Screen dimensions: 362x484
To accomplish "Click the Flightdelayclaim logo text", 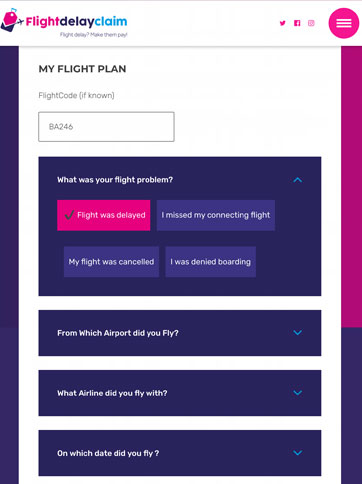I will pyautogui.click(x=76, y=22).
